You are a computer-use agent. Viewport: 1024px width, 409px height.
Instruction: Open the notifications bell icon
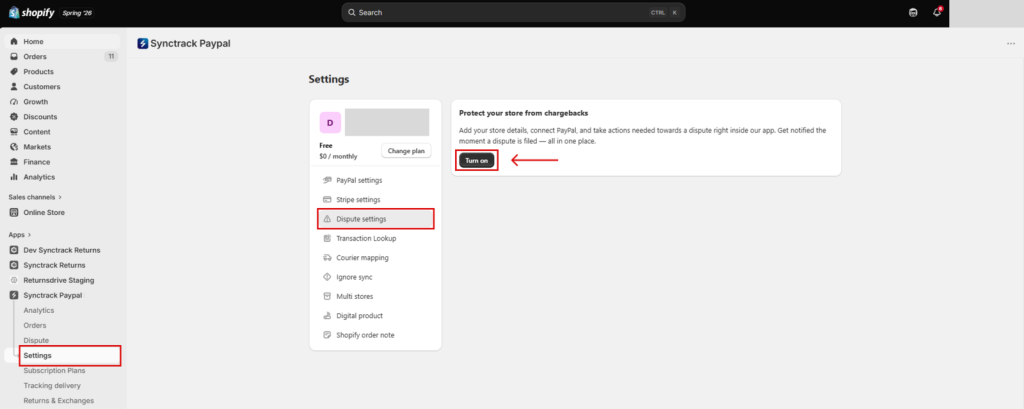click(936, 12)
